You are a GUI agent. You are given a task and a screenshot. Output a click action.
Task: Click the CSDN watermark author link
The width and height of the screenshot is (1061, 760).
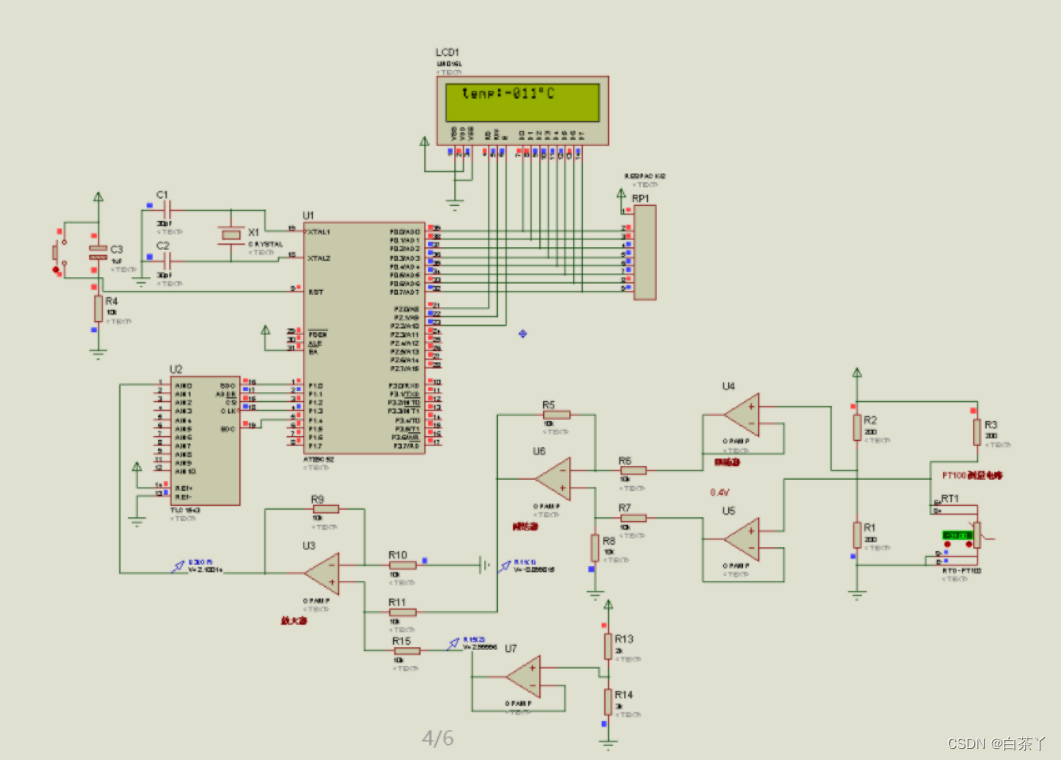click(x=996, y=743)
